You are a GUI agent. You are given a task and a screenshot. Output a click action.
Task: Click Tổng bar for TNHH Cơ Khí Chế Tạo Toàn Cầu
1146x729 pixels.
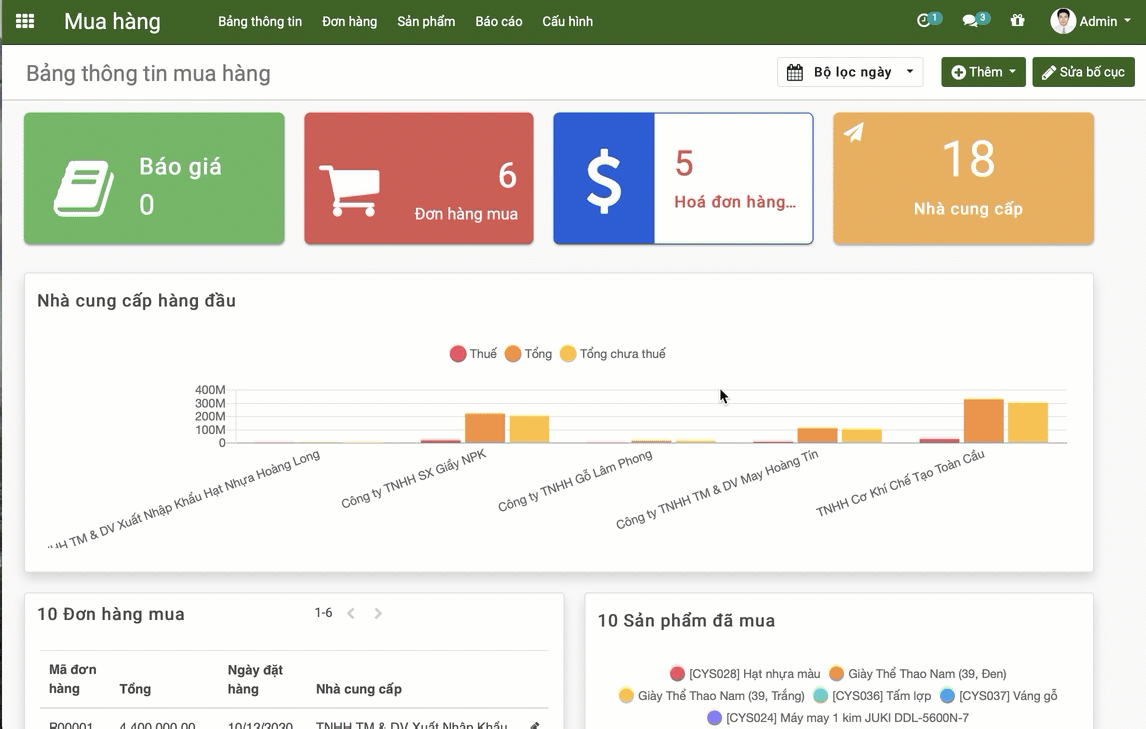click(x=984, y=421)
